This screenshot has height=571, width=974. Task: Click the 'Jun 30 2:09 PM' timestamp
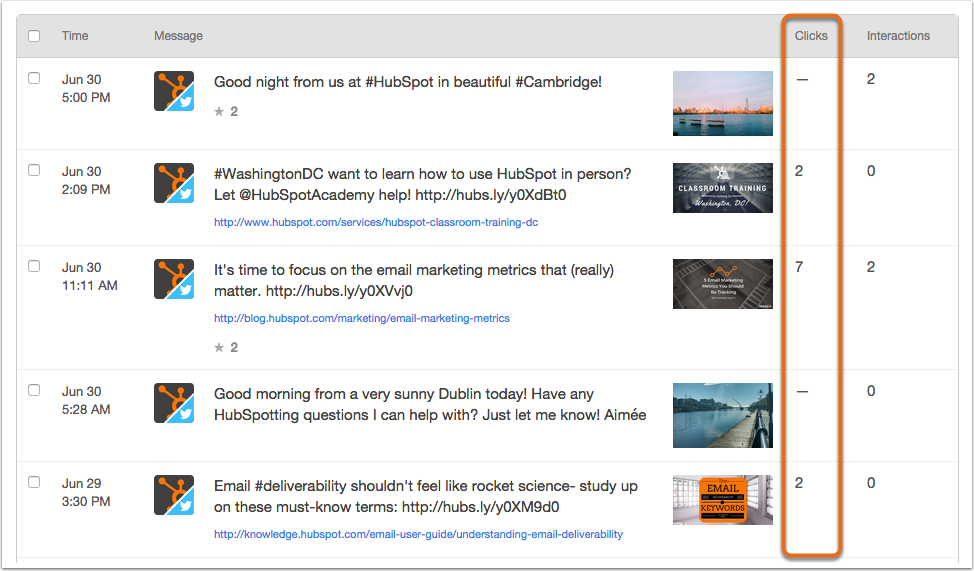coord(86,180)
